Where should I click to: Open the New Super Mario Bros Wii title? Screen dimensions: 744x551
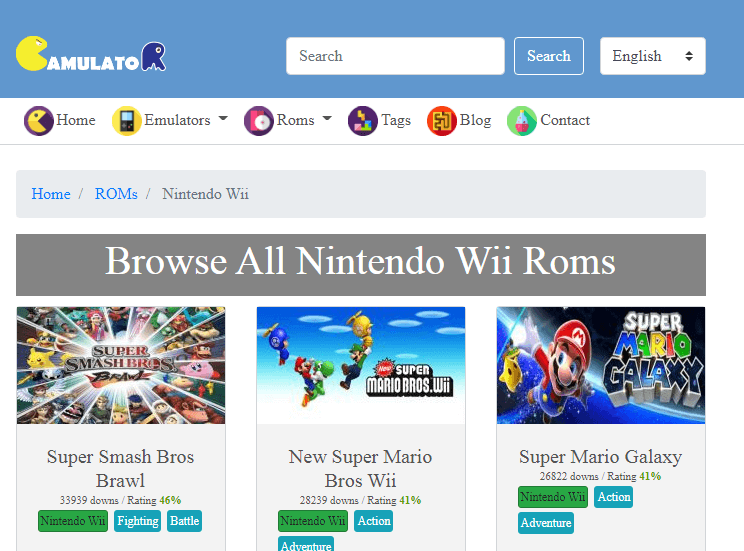[361, 468]
